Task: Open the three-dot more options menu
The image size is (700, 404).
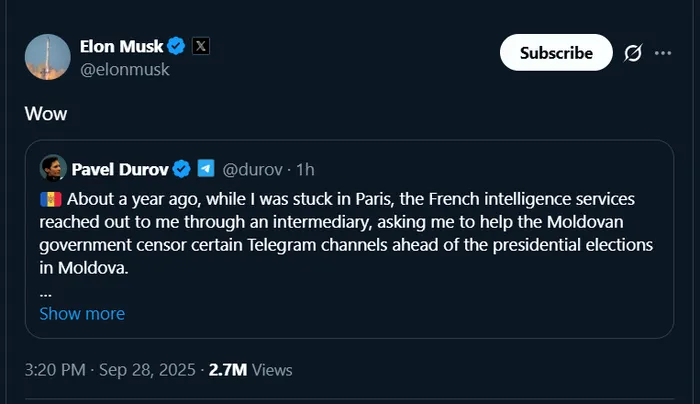Action: pos(663,53)
